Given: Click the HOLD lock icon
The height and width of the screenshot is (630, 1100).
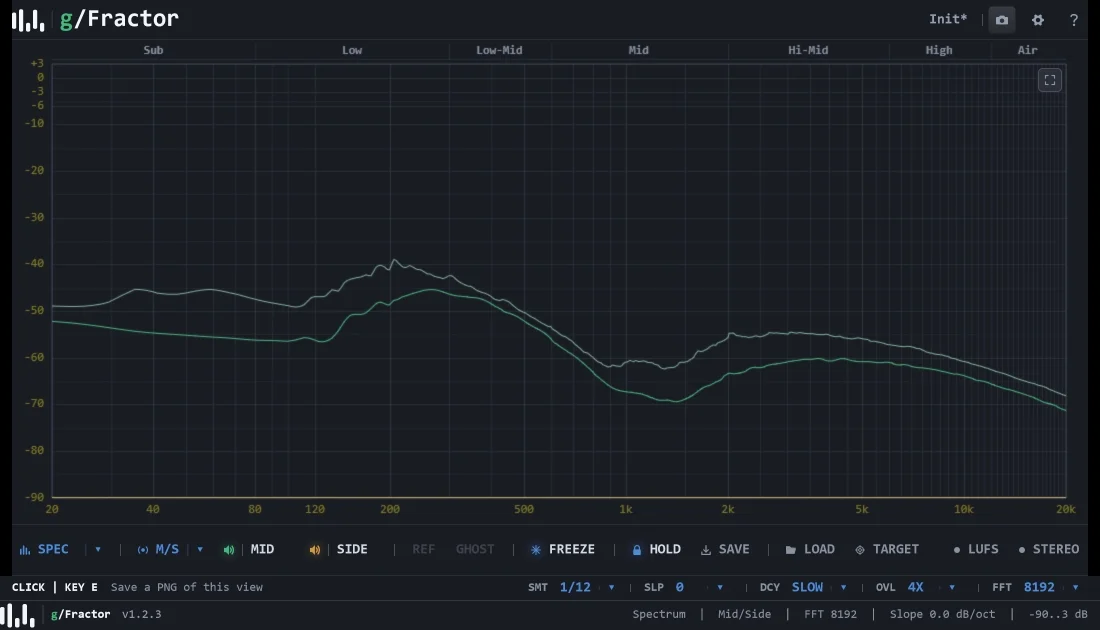Looking at the screenshot, I should [x=636, y=550].
